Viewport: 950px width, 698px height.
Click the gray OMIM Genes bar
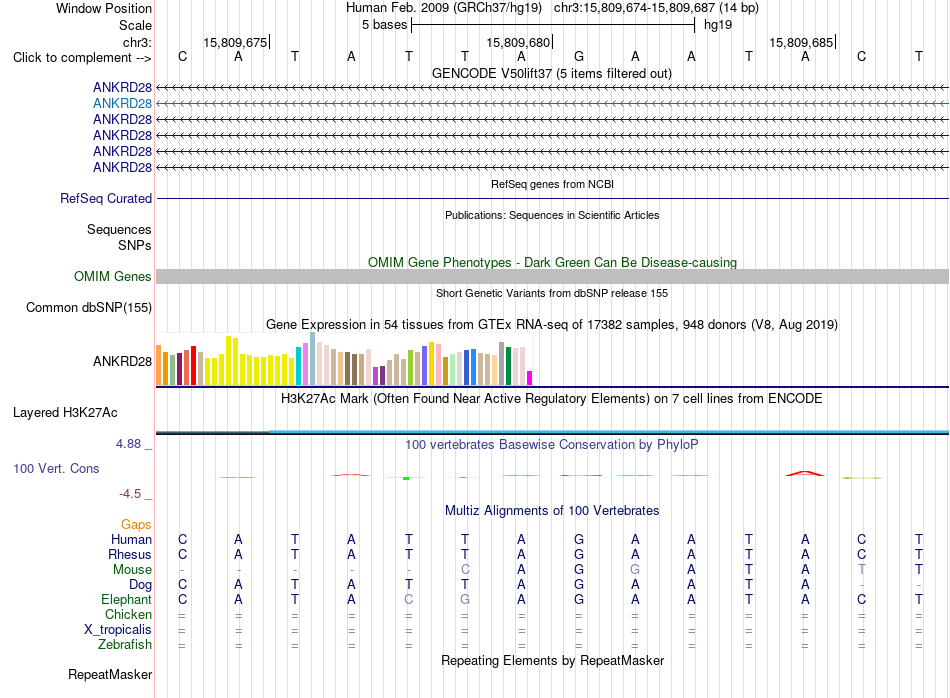[x=552, y=276]
